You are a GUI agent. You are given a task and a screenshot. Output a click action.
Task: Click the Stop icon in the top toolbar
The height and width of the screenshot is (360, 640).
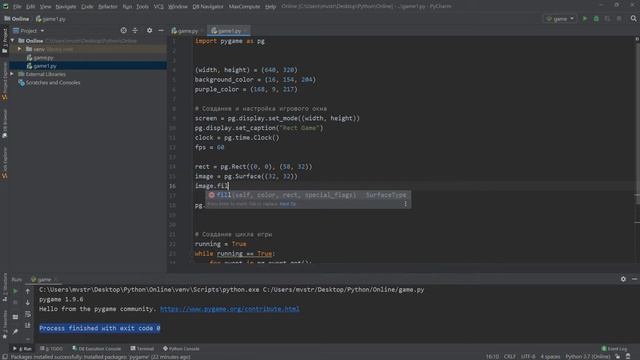(619, 19)
